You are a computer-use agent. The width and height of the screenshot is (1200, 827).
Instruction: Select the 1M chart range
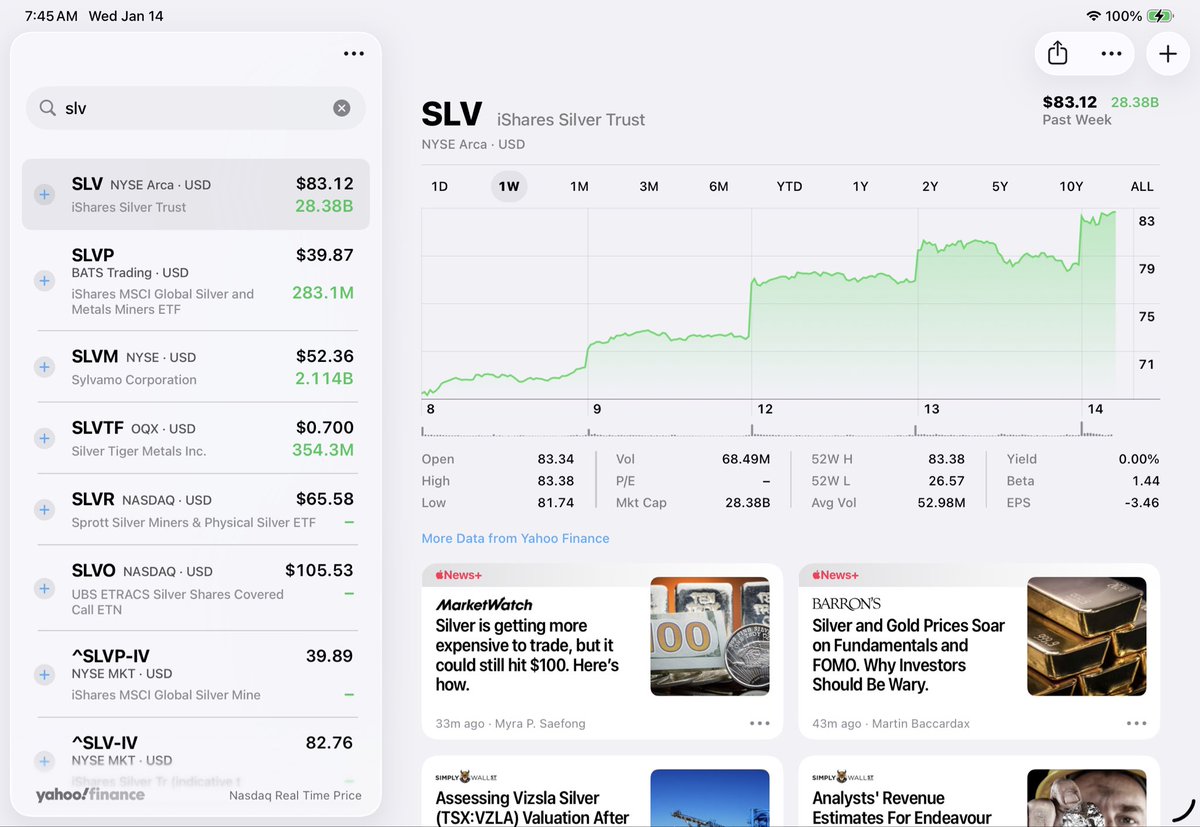579,186
